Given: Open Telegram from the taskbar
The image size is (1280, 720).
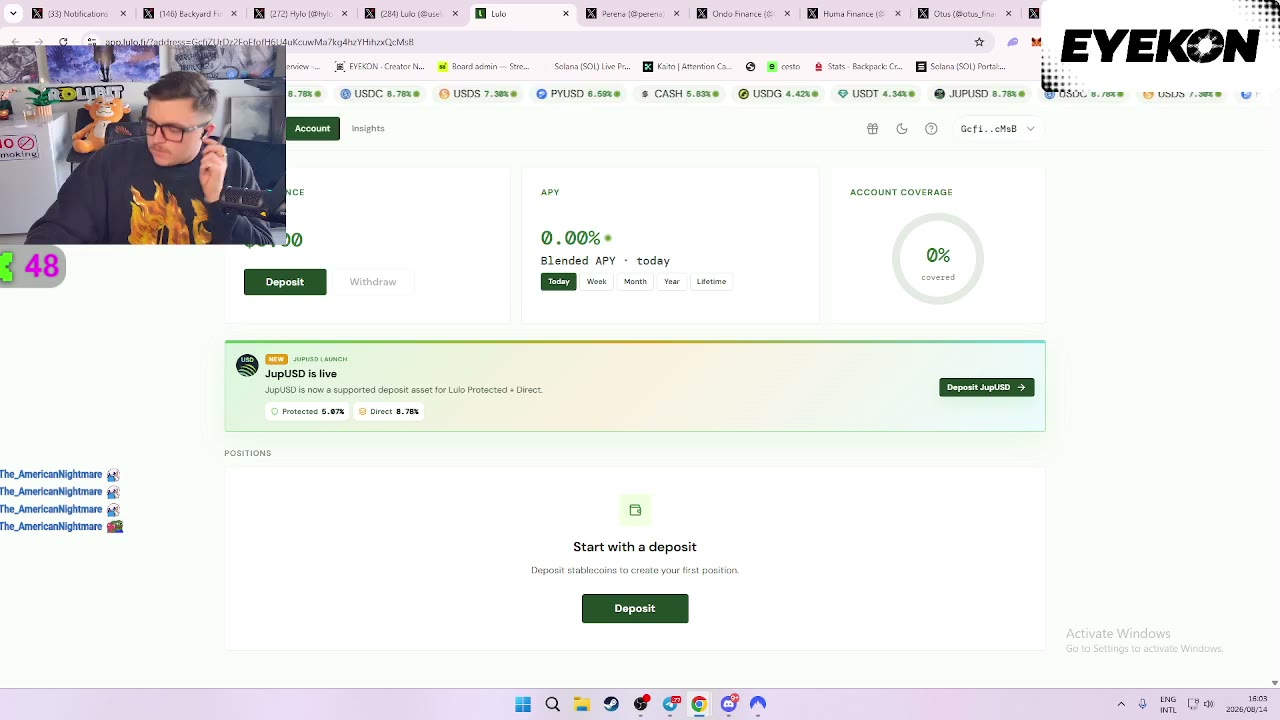Looking at the screenshot, I should pos(670,704).
